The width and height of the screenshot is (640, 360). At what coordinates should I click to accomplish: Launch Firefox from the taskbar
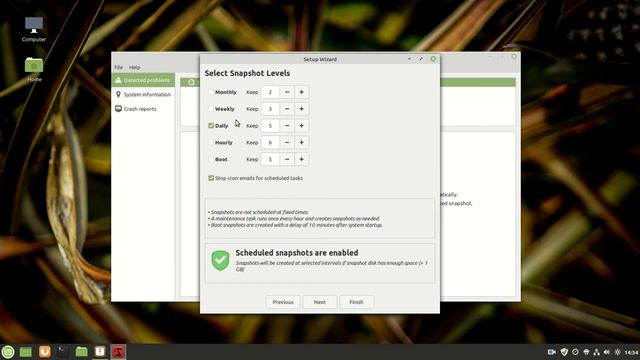click(45, 351)
